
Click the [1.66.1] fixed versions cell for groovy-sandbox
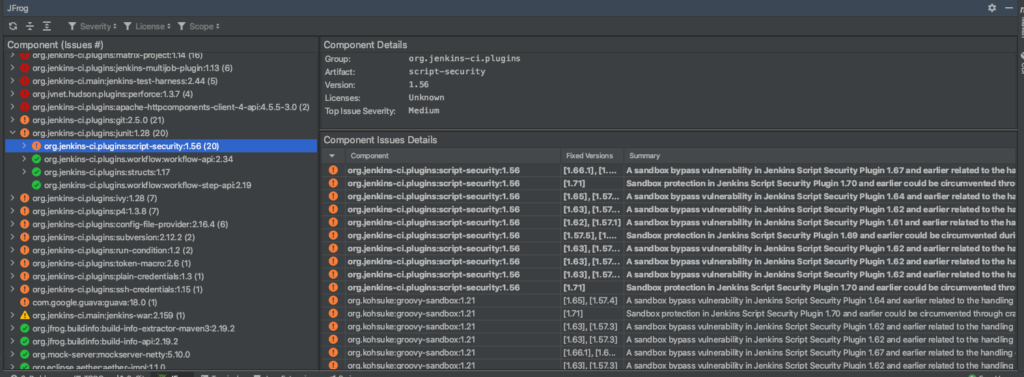click(591, 352)
